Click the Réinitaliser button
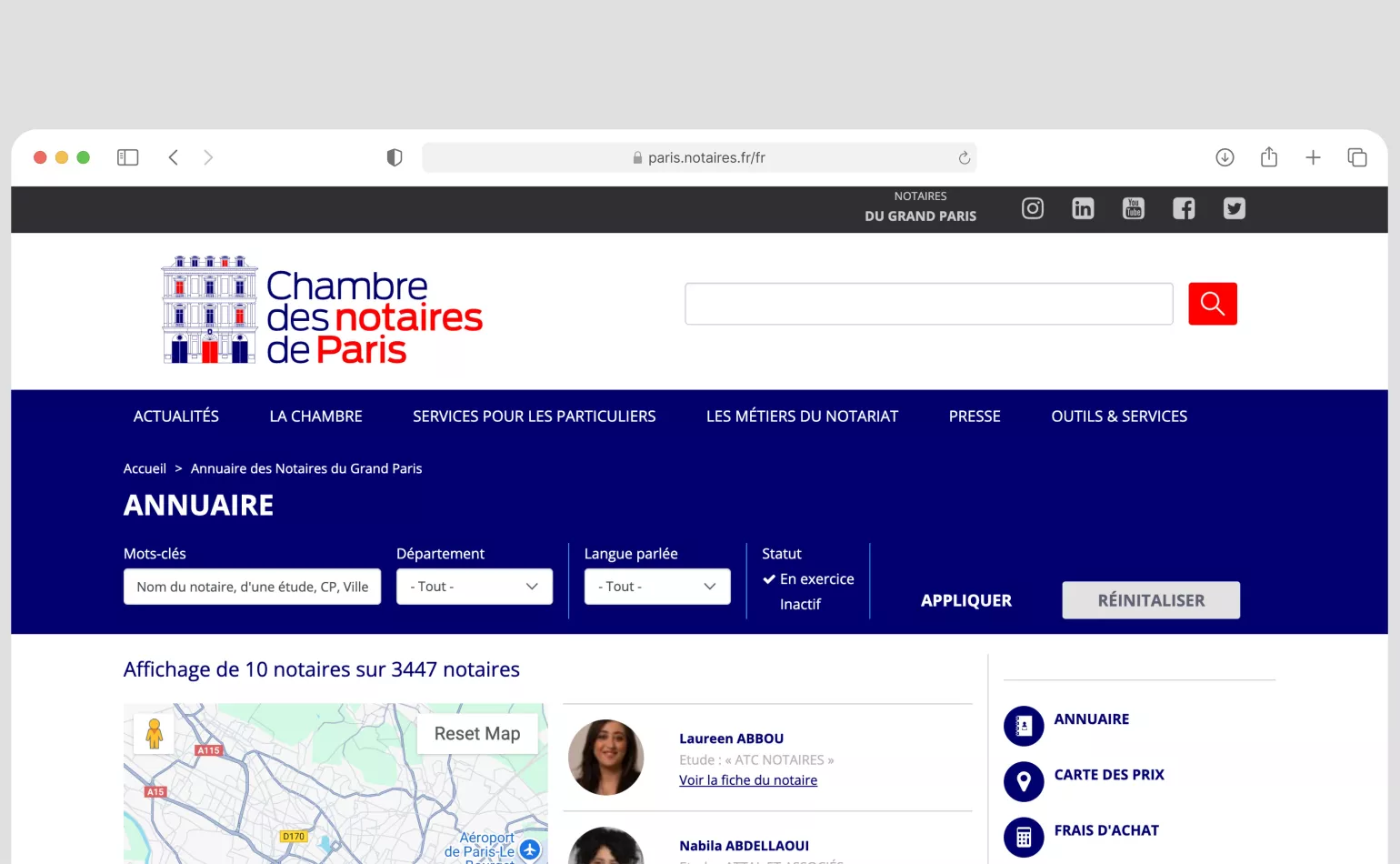Screen dimensions: 1400x864 [x=1150, y=600]
